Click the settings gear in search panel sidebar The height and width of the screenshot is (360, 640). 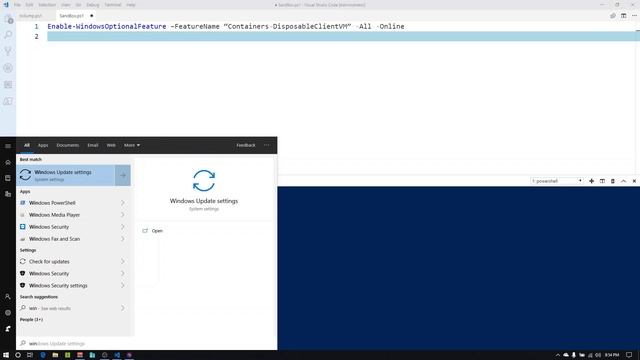(8, 313)
